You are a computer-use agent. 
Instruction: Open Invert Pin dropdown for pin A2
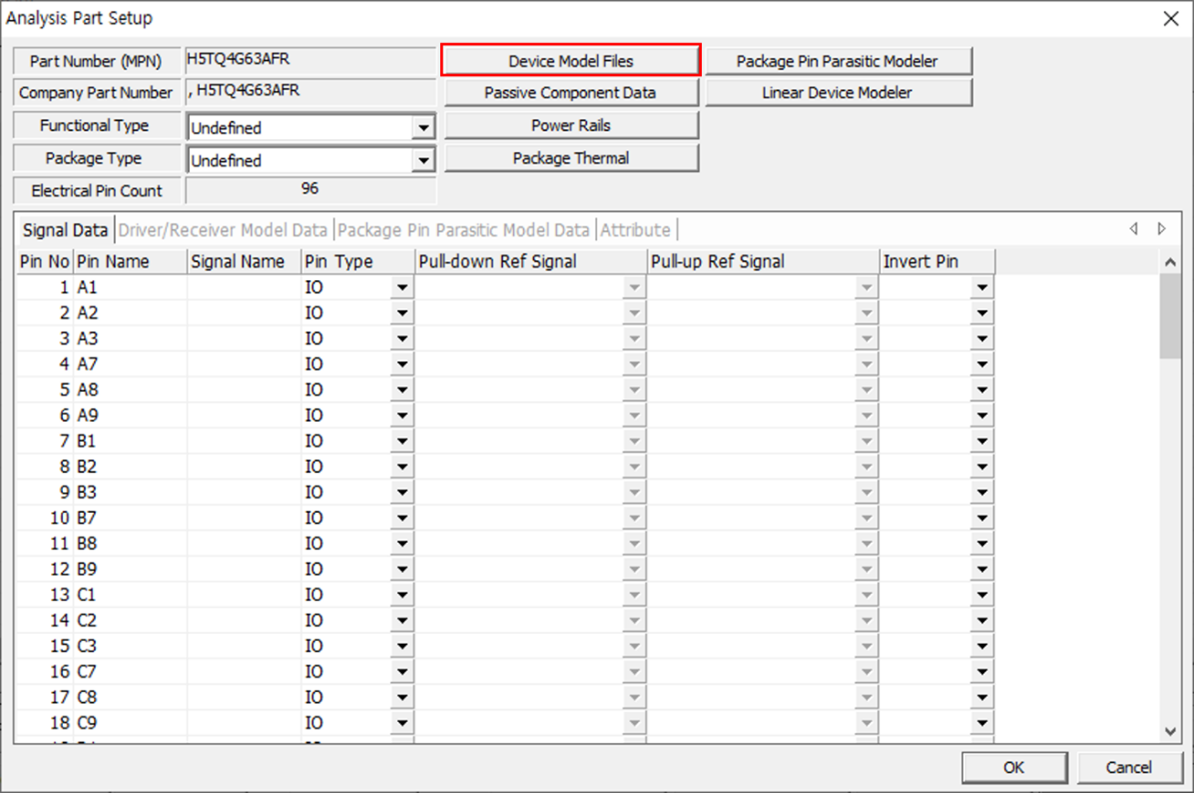coord(982,314)
